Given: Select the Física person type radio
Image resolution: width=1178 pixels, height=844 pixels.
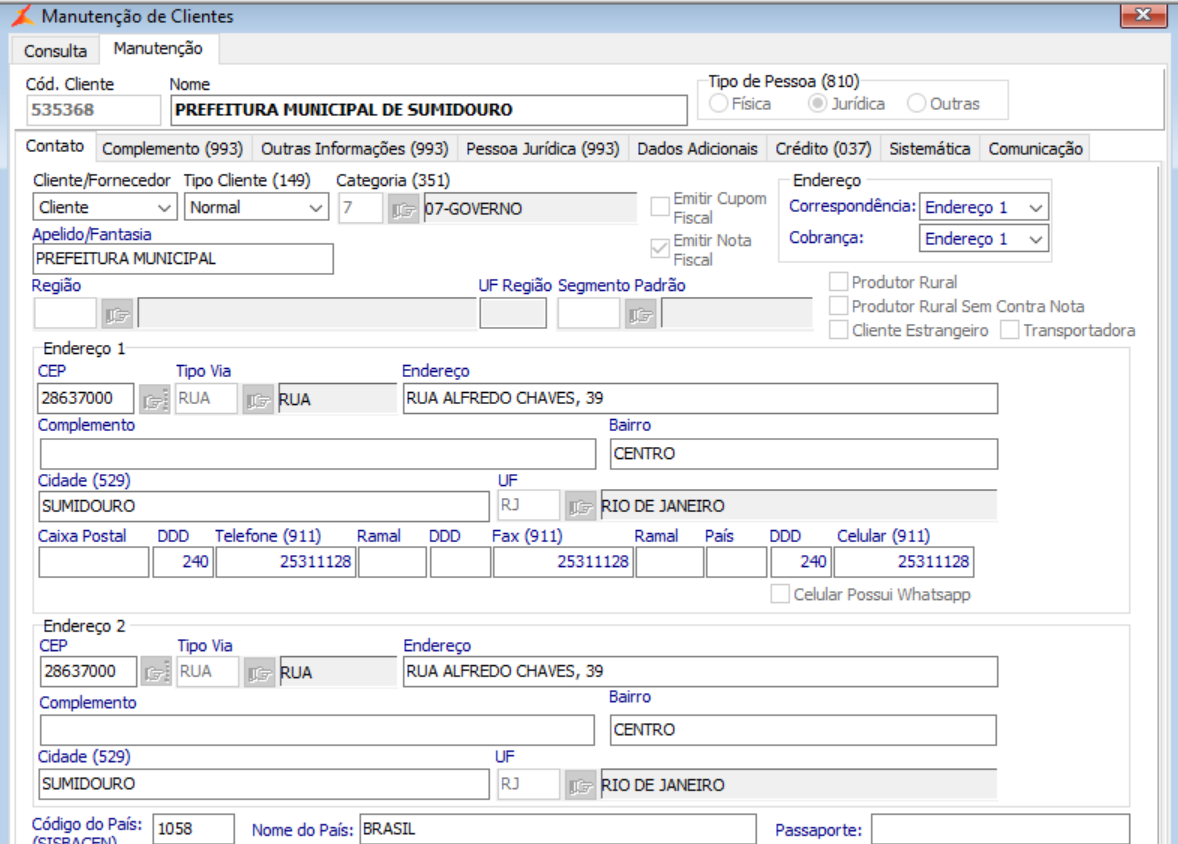Looking at the screenshot, I should pos(718,103).
